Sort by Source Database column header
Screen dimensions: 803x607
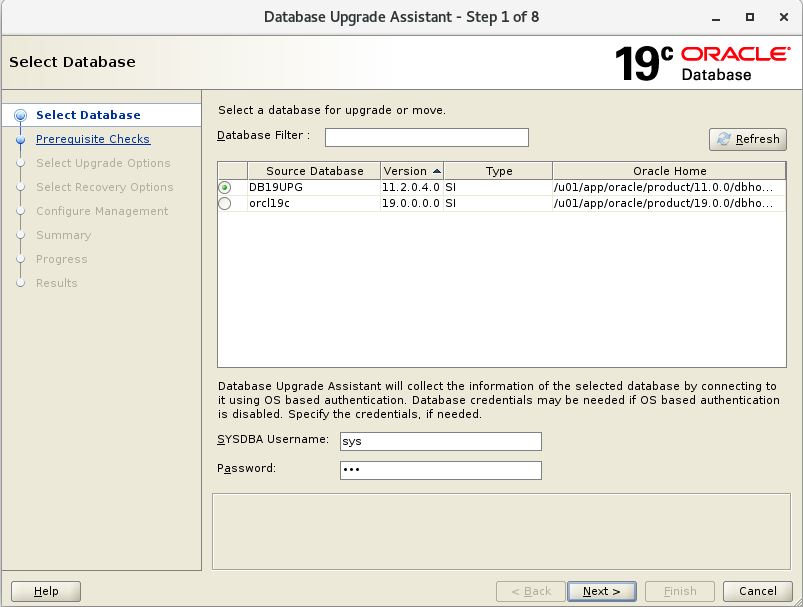(314, 171)
